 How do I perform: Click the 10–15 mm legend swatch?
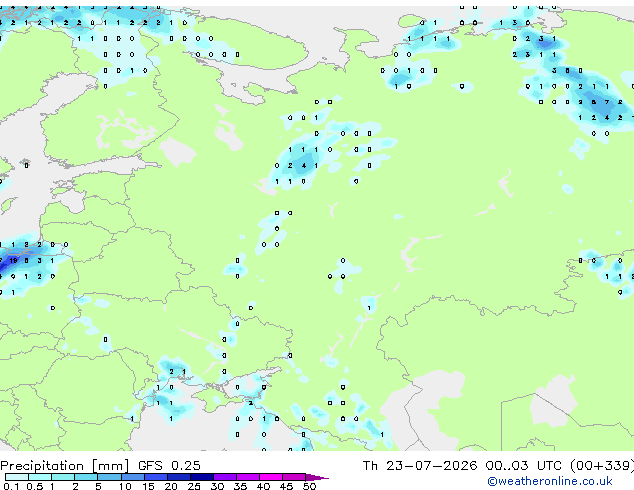(x=132, y=477)
